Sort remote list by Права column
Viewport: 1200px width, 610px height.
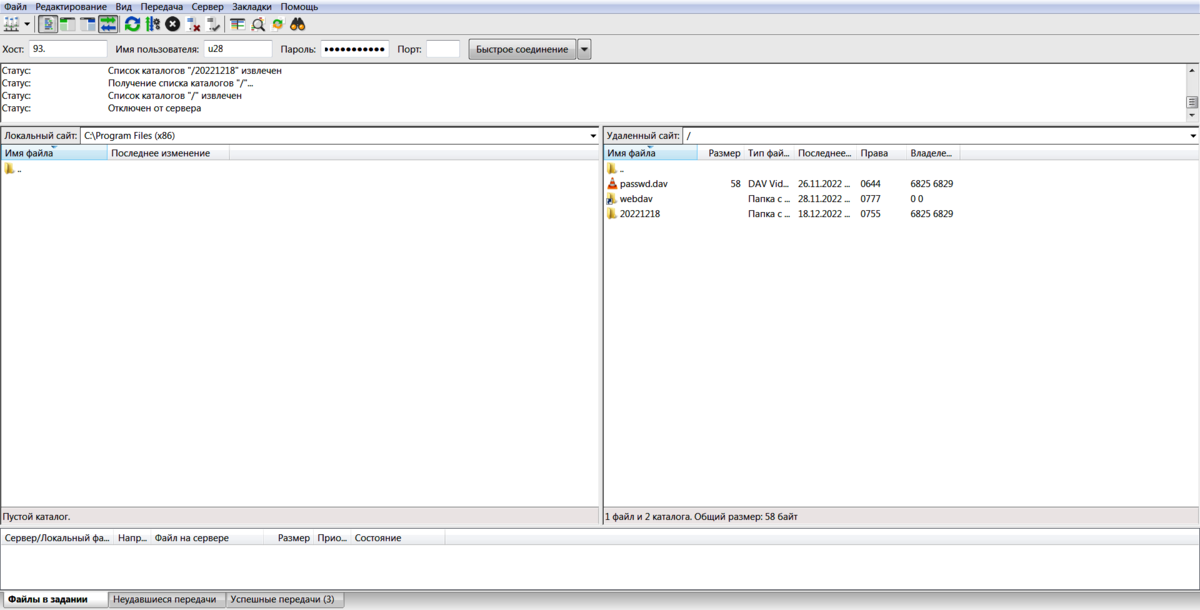882,153
